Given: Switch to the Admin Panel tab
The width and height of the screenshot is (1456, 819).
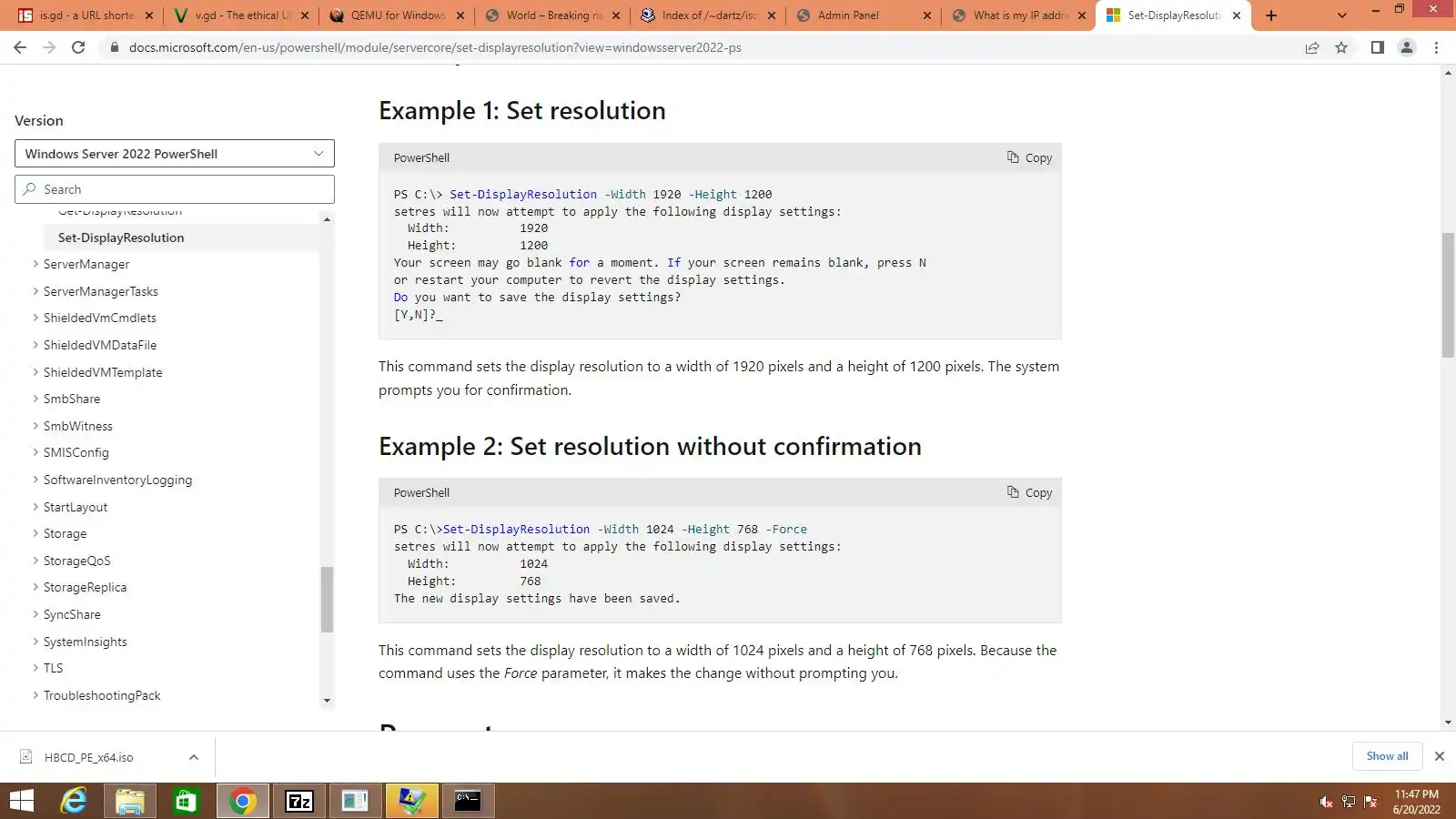Looking at the screenshot, I should (864, 15).
